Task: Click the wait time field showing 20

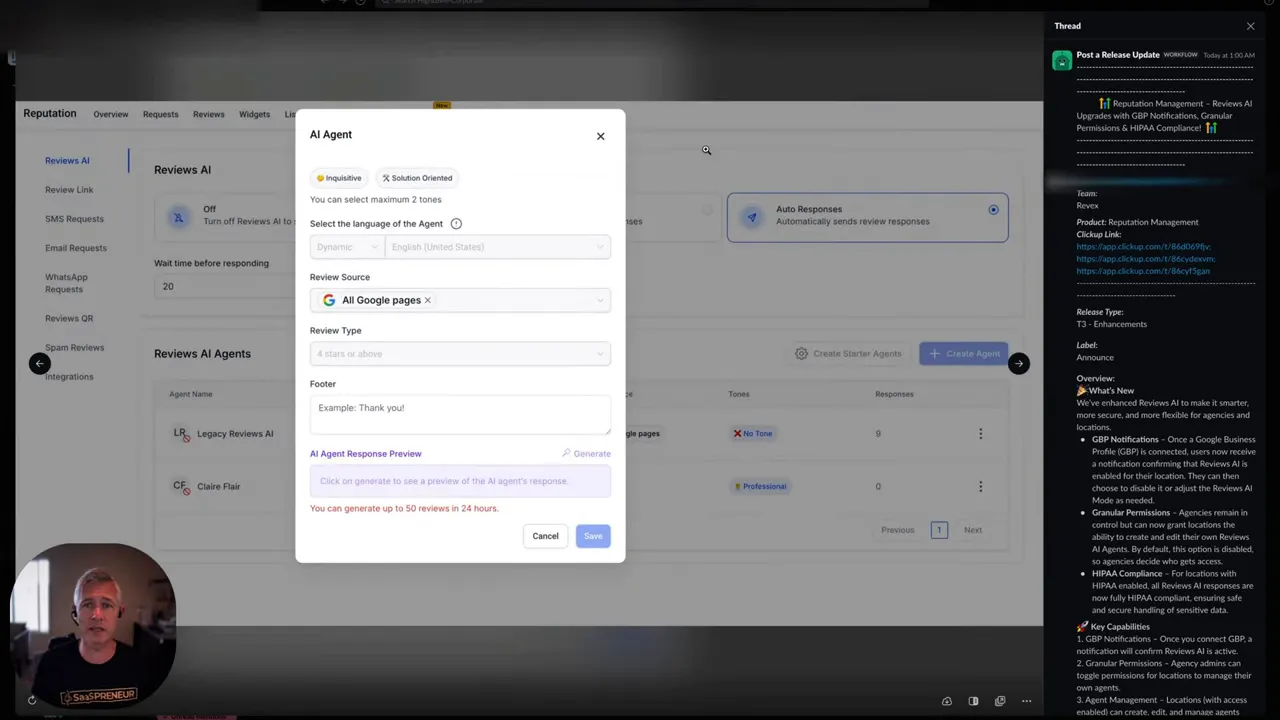Action: coord(225,287)
